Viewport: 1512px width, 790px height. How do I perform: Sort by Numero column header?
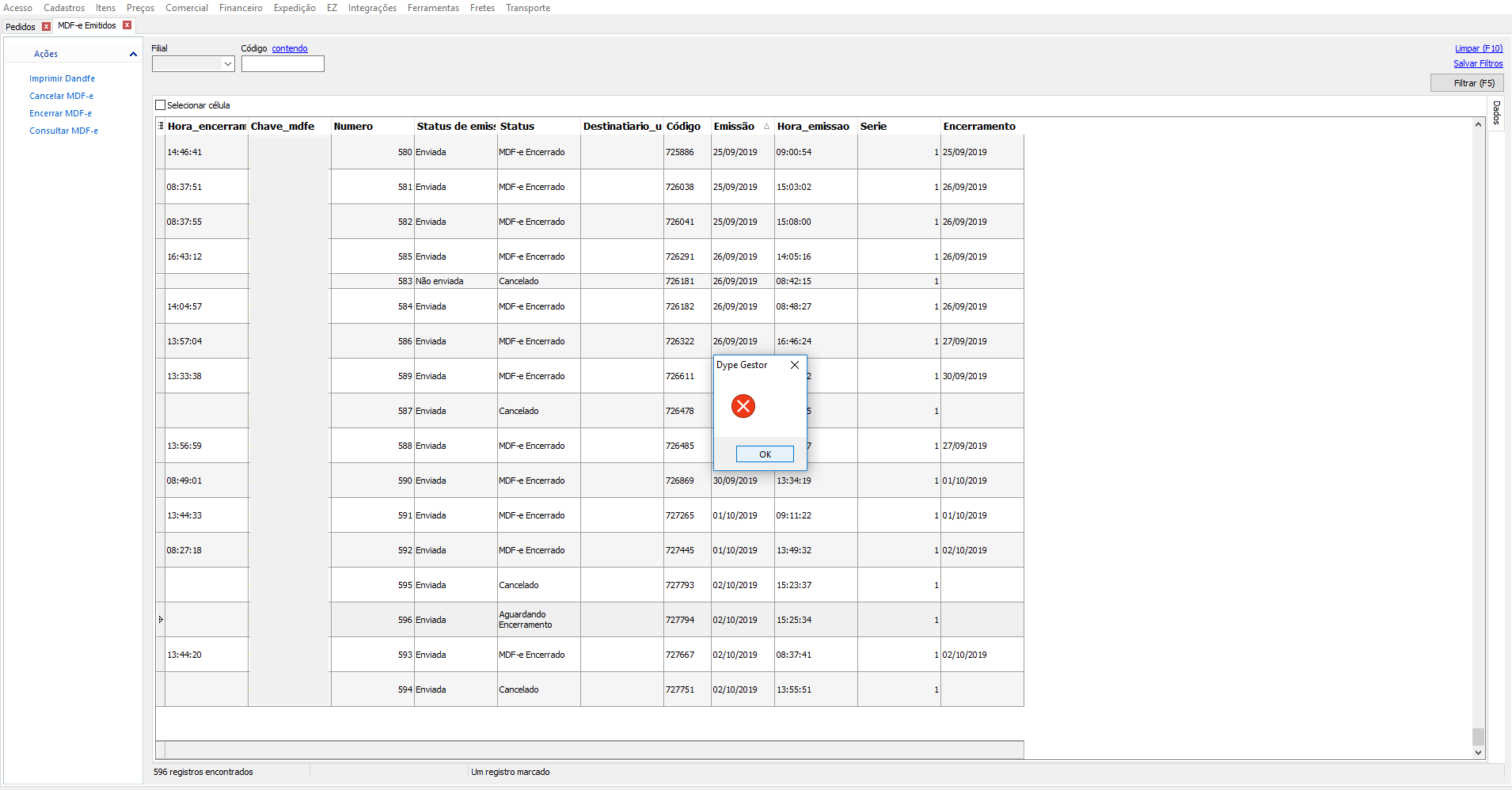[x=373, y=127]
